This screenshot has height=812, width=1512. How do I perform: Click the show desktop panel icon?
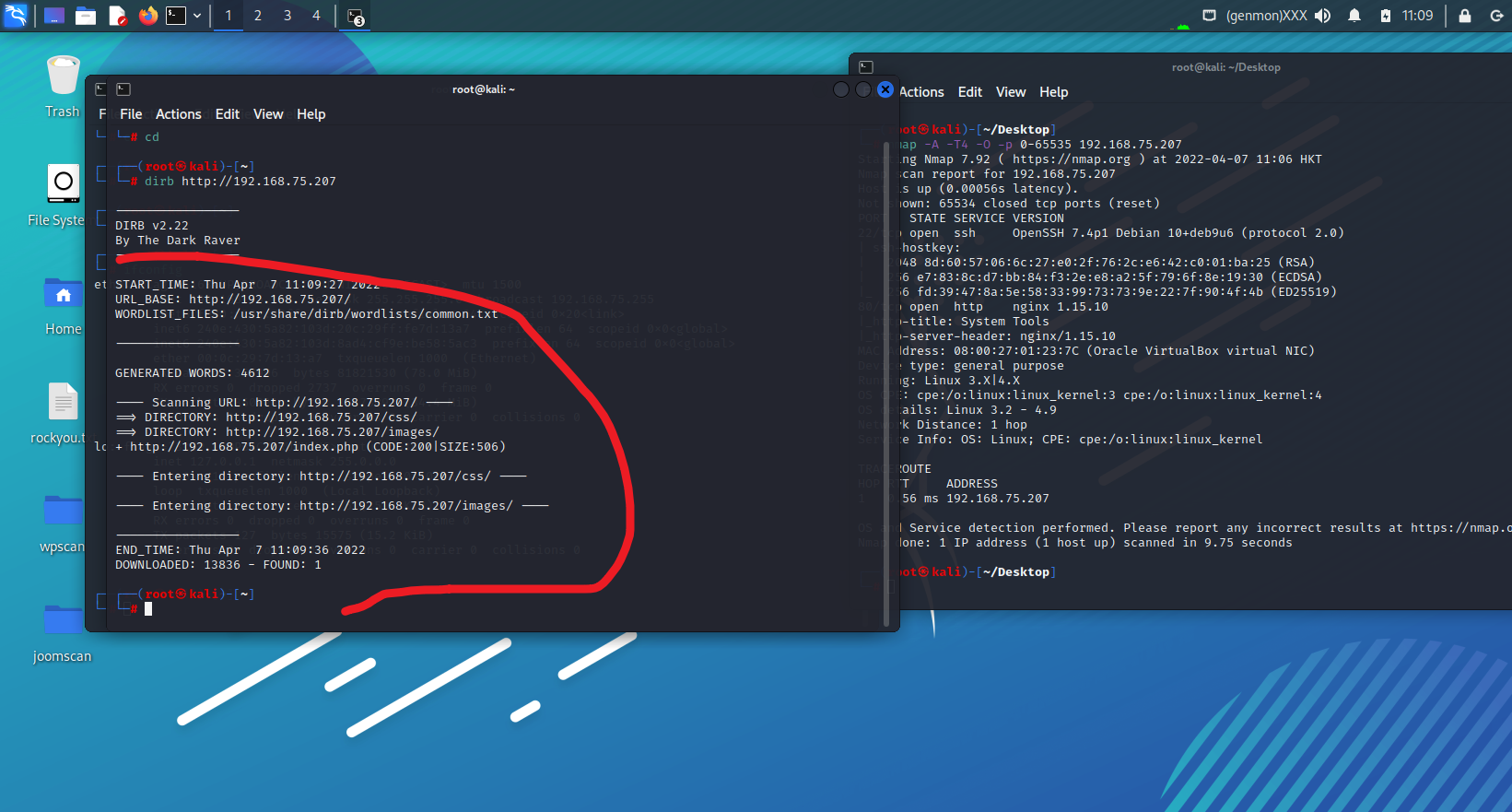click(54, 16)
